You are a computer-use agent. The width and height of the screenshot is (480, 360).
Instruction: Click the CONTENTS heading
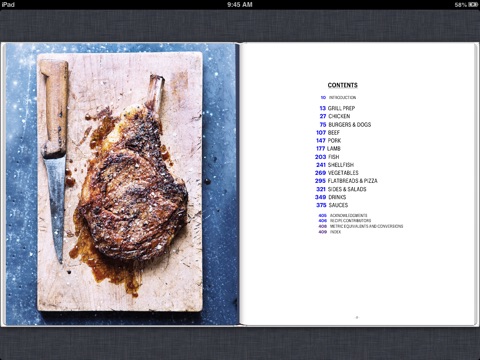(343, 85)
